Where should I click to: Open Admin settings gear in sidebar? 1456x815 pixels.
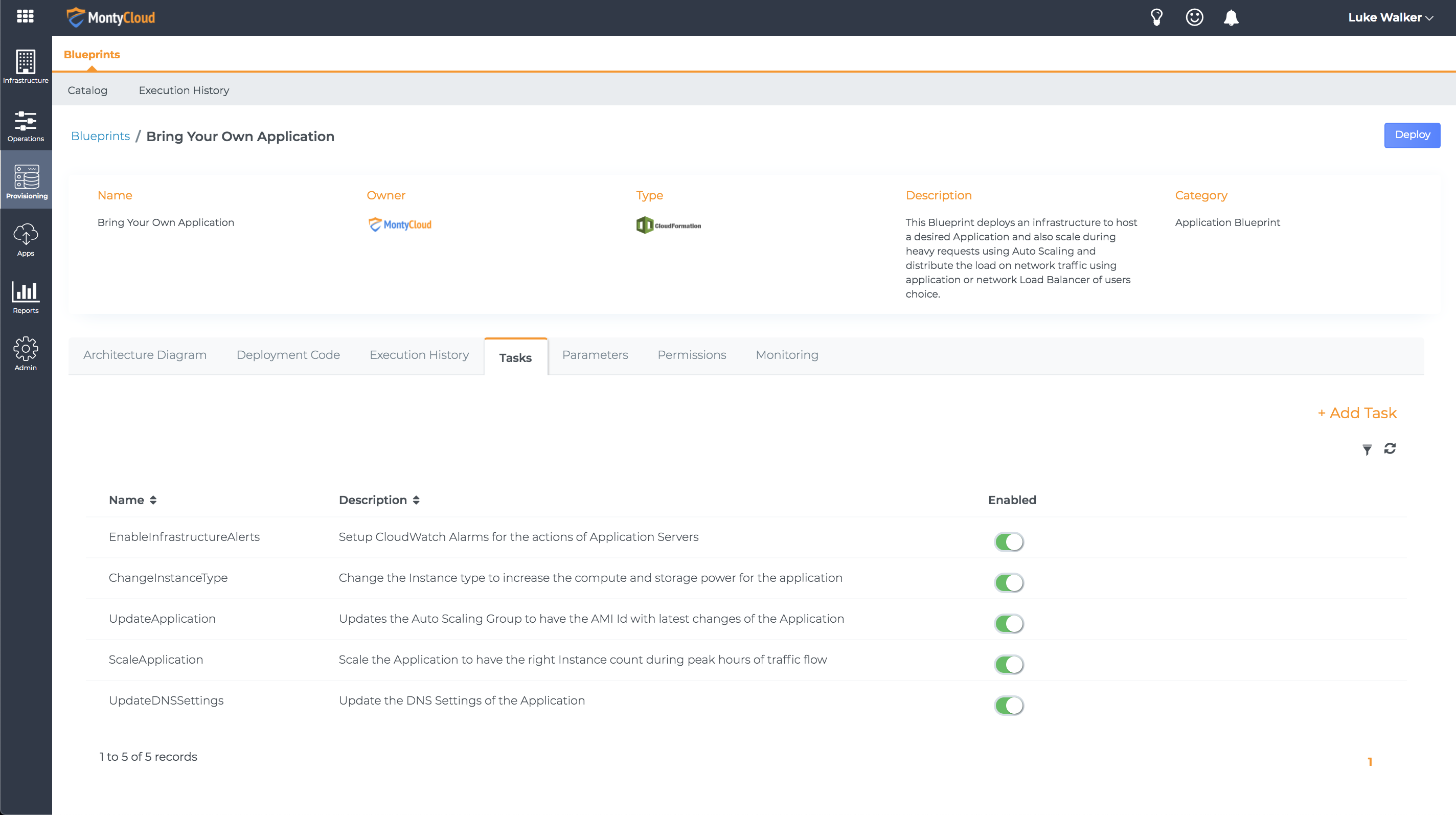tap(26, 354)
